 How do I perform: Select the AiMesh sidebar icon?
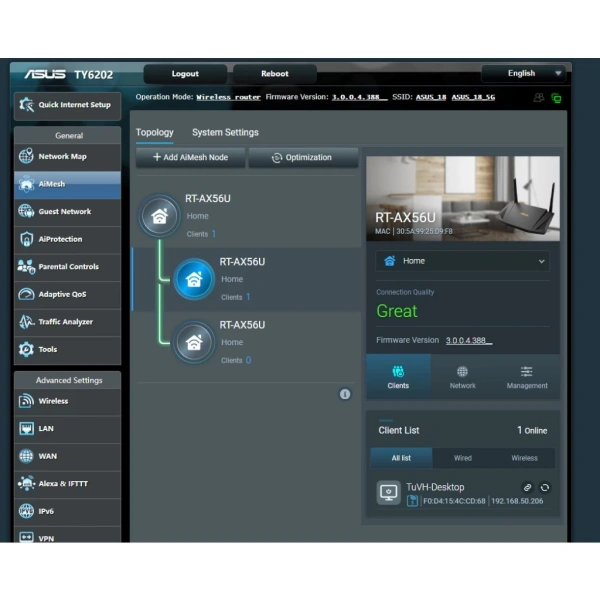(x=26, y=184)
